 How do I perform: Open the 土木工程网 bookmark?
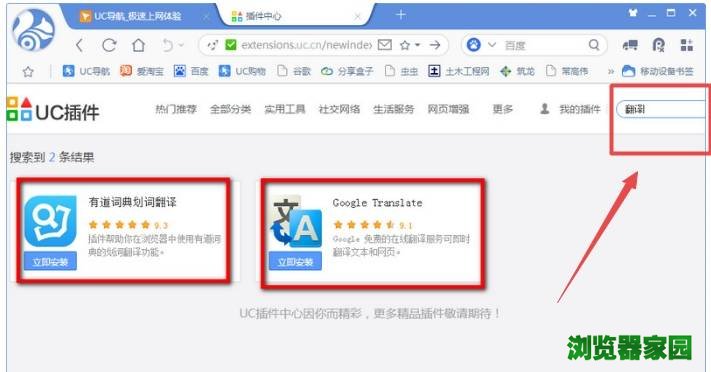(x=459, y=71)
